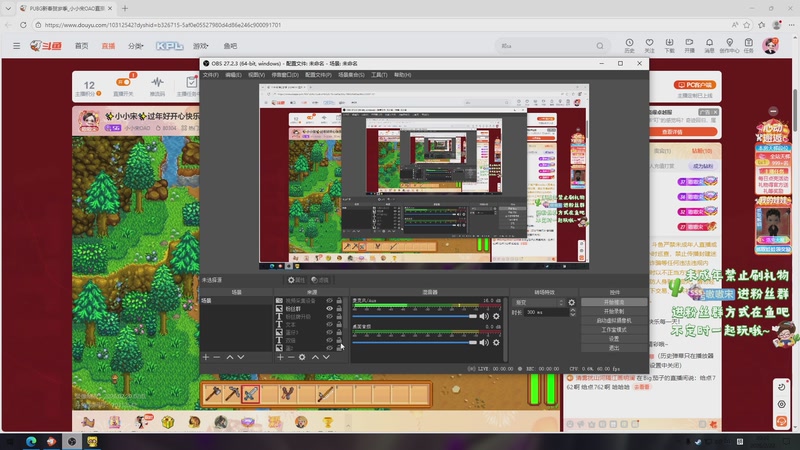Open OBS 停靠窗口(D) menu
This screenshot has width=800, height=450.
pyautogui.click(x=285, y=75)
